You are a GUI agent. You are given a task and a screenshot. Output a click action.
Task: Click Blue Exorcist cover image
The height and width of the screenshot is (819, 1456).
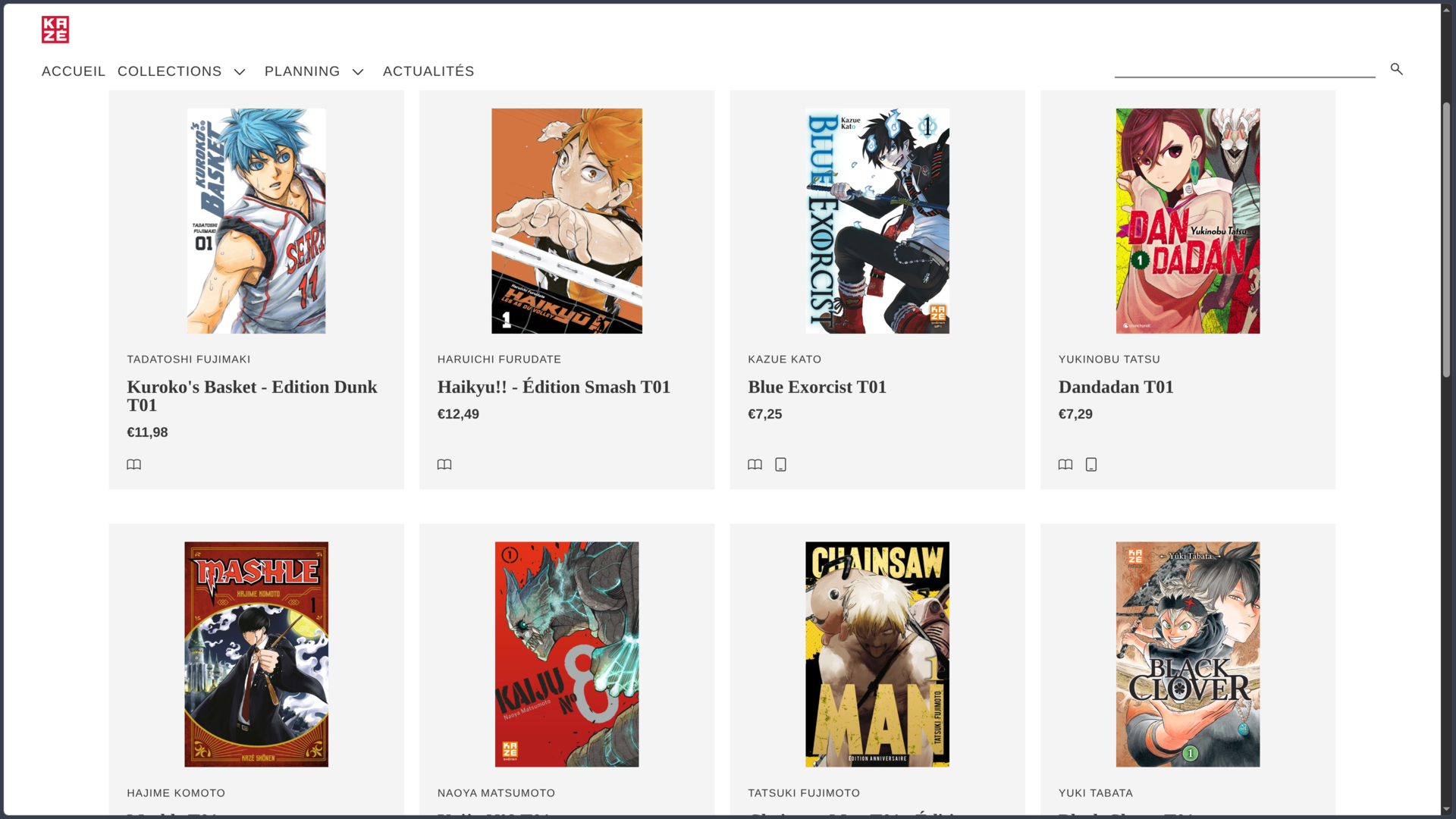point(877,221)
